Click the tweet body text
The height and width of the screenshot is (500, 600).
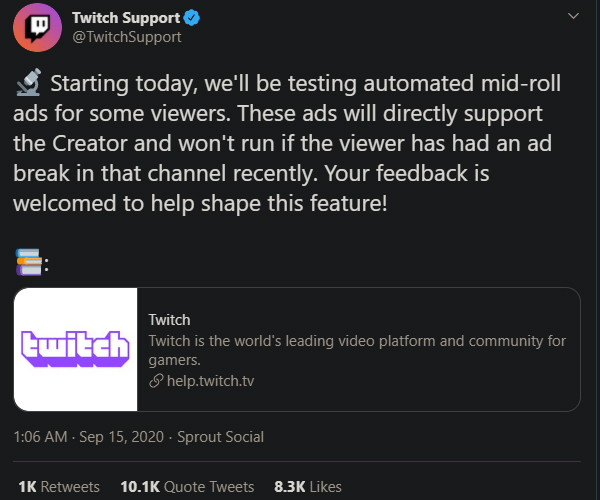(287, 143)
